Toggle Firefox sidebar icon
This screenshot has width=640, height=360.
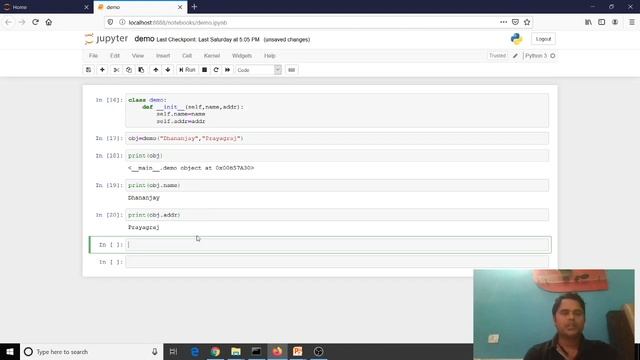coord(602,22)
